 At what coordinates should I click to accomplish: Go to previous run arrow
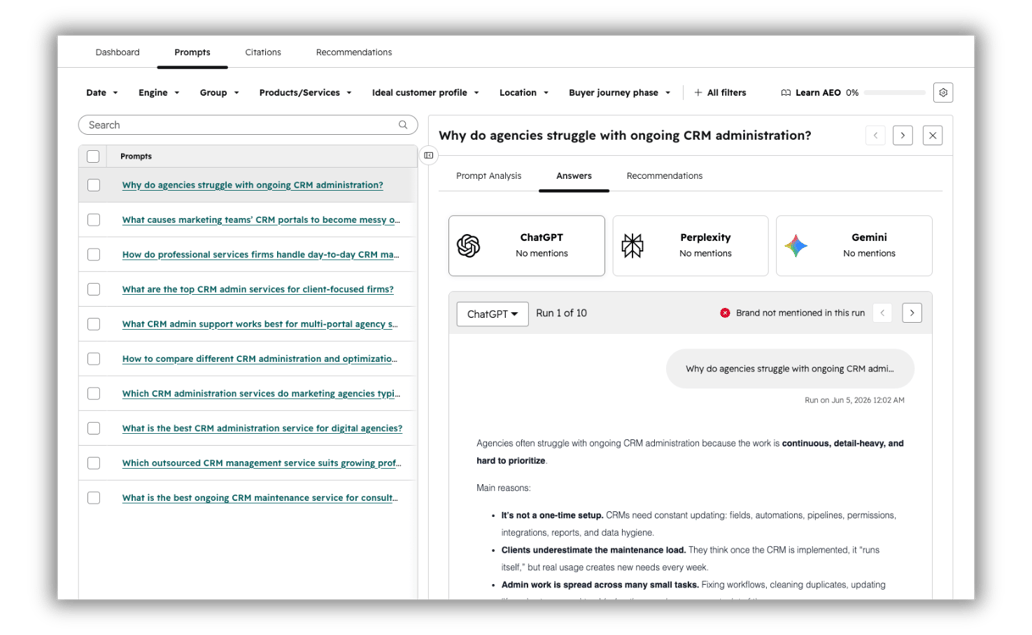(882, 313)
